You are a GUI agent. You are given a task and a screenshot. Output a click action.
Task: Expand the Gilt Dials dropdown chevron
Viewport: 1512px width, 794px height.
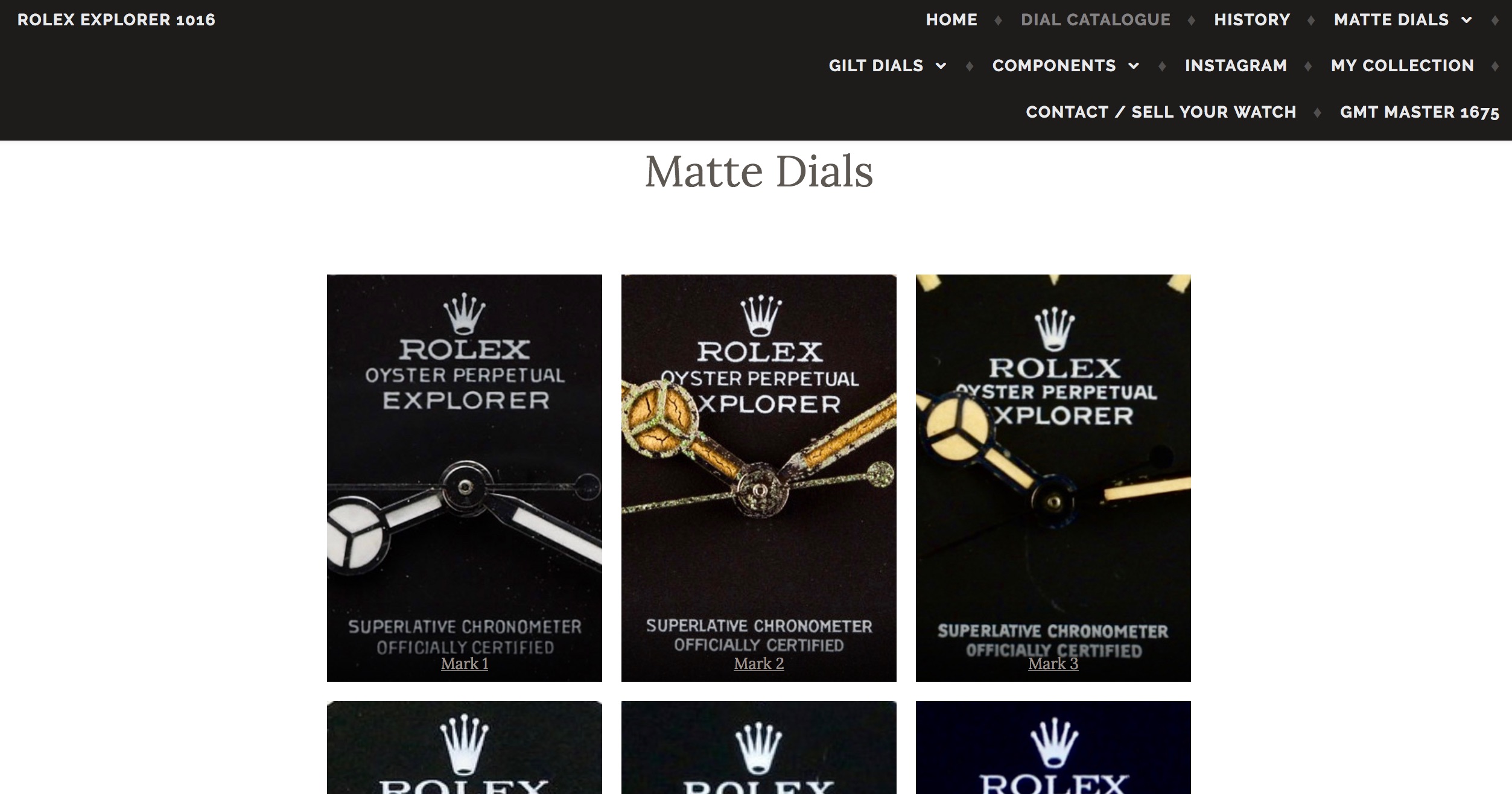941,66
